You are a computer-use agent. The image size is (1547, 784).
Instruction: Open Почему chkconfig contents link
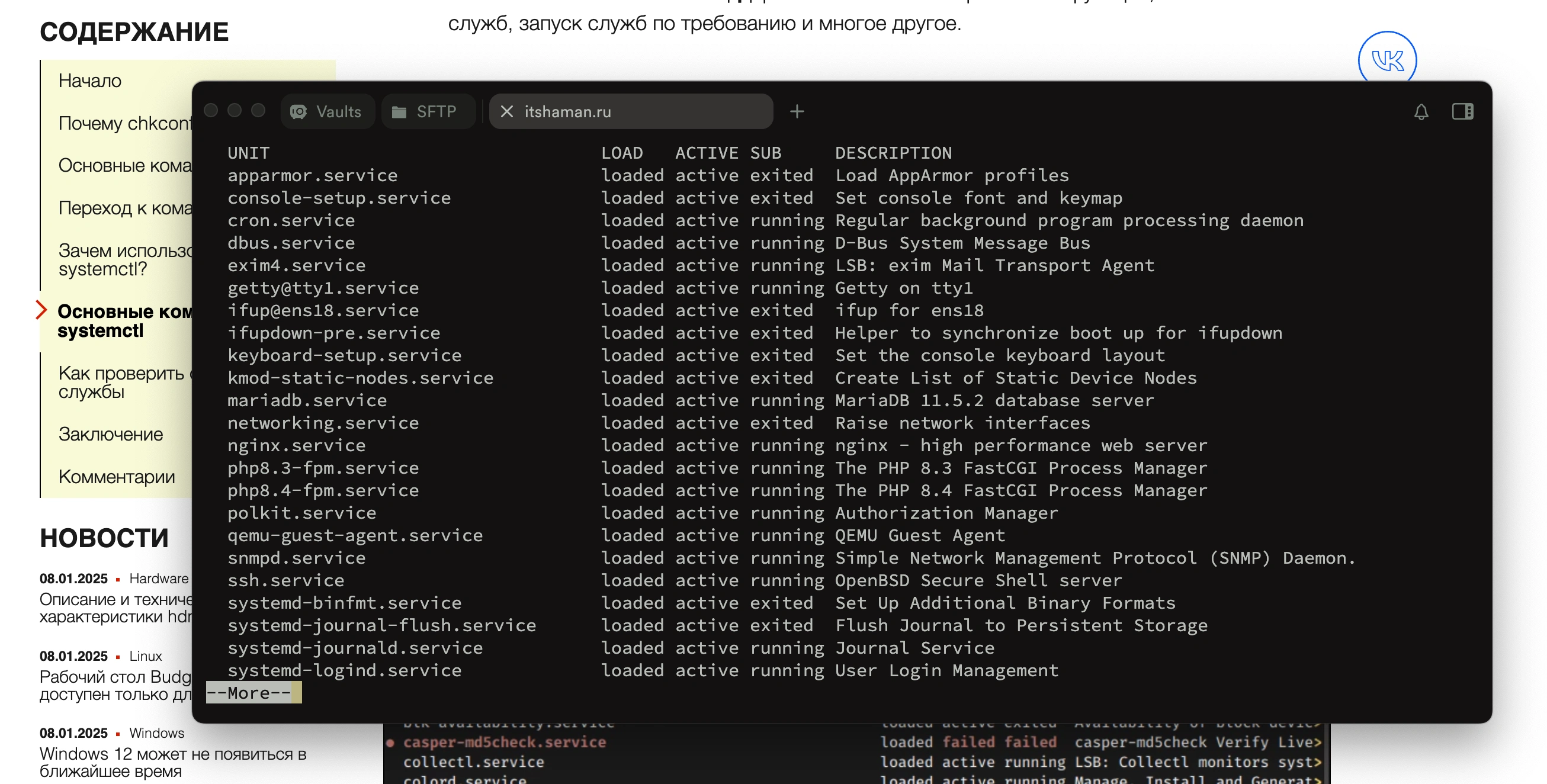click(126, 123)
